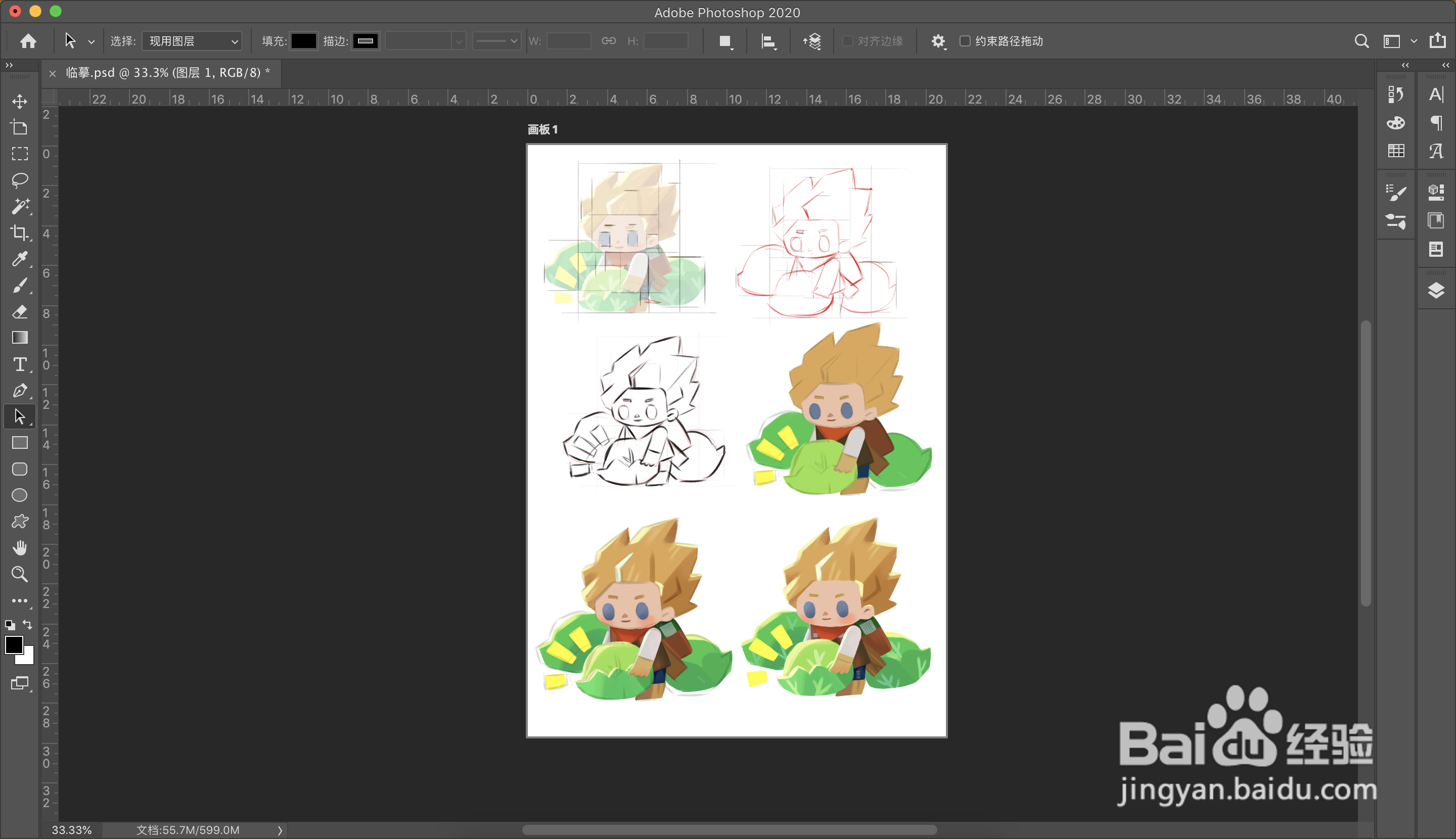Select the Eyedropper tool

(20, 259)
